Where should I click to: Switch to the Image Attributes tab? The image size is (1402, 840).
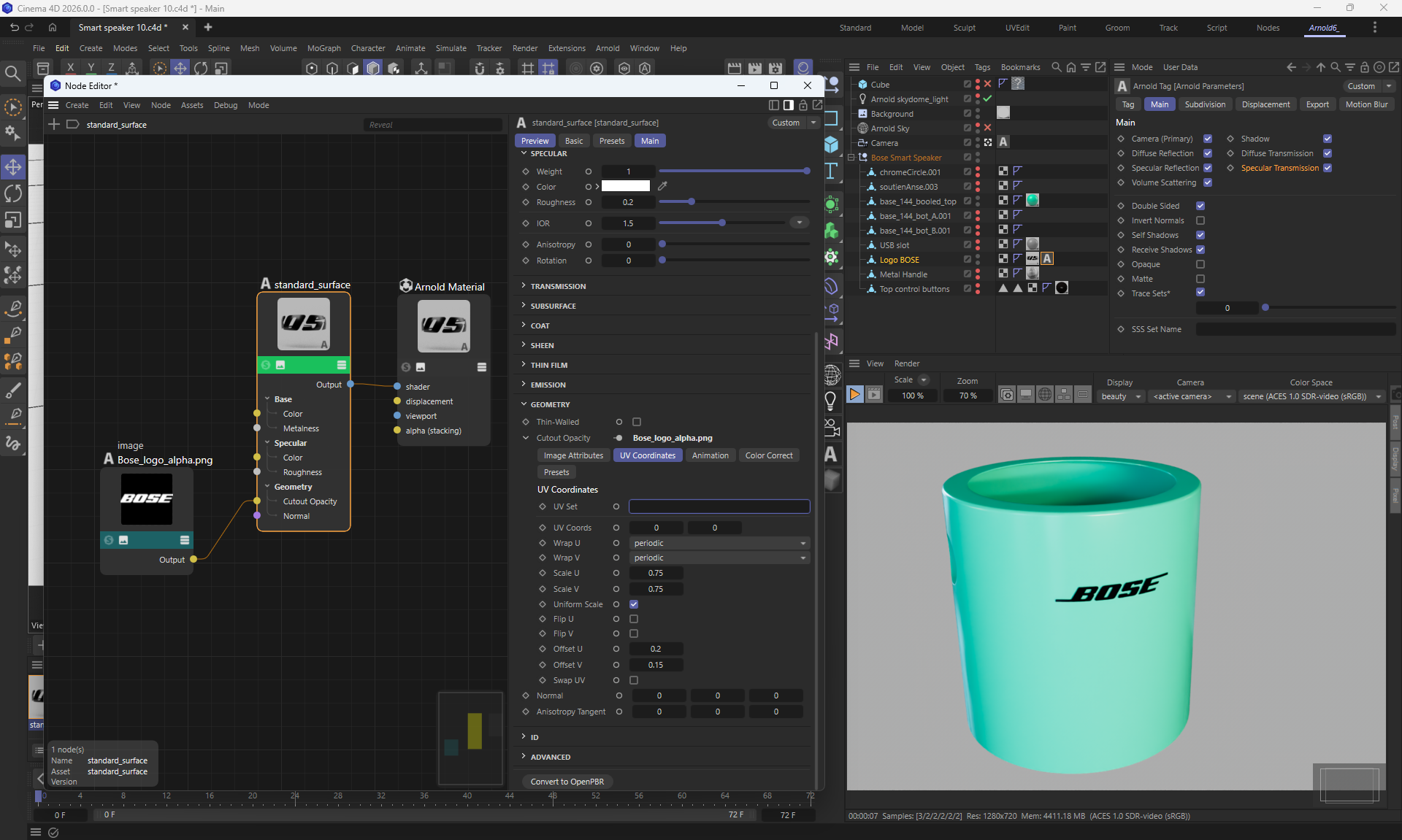573,455
